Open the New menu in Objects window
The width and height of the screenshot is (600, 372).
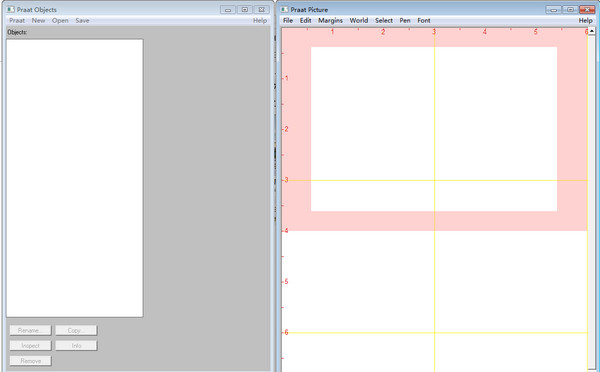tap(38, 21)
